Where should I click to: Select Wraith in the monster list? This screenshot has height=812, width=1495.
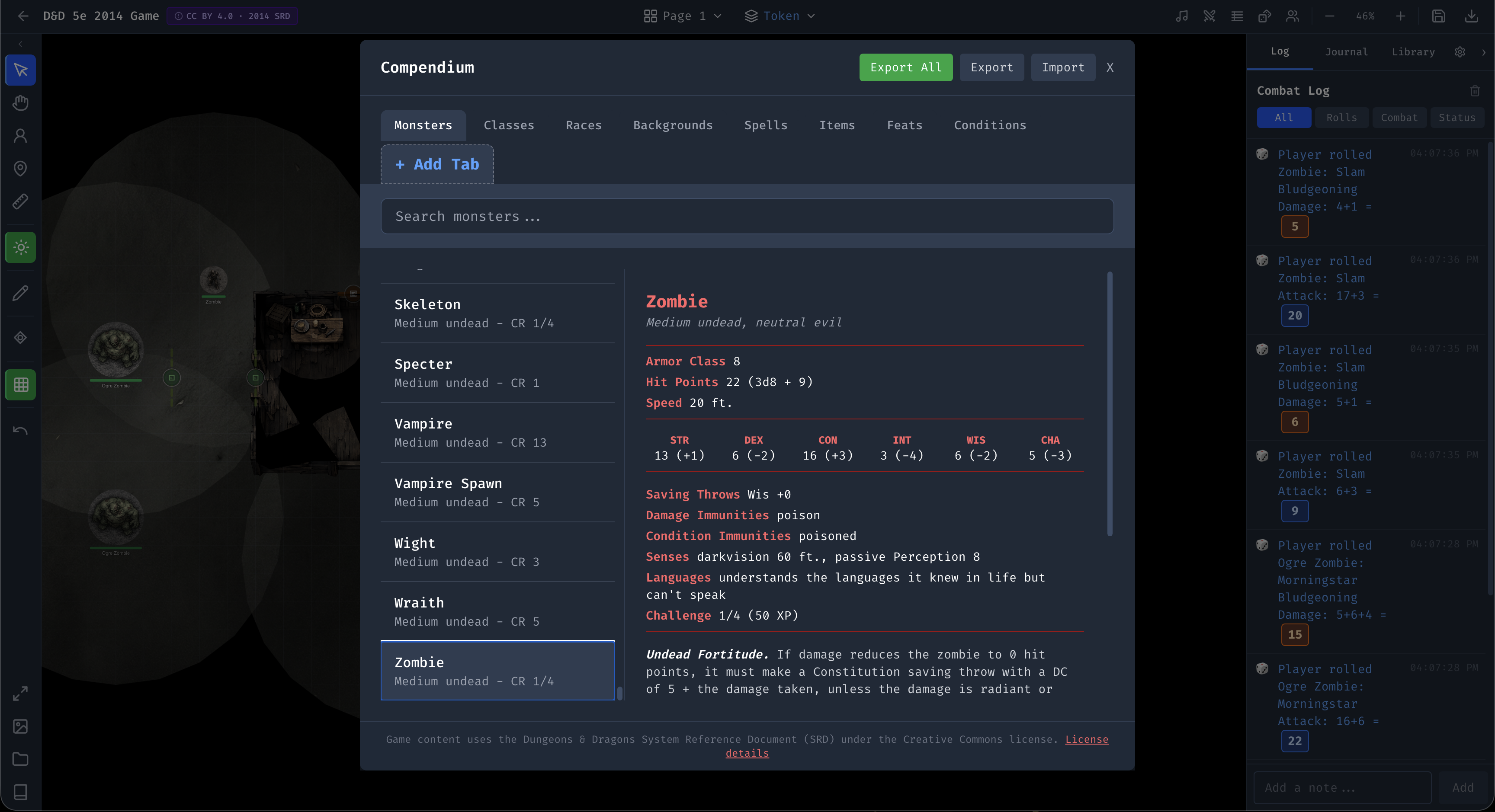click(x=497, y=611)
